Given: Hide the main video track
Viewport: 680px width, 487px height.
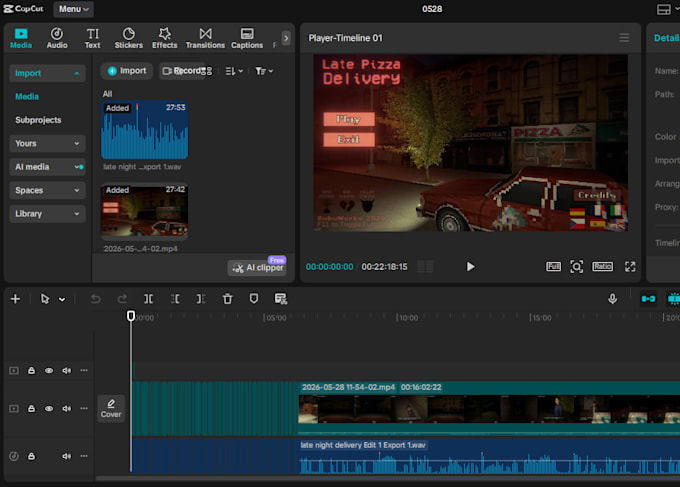Looking at the screenshot, I should coord(49,409).
